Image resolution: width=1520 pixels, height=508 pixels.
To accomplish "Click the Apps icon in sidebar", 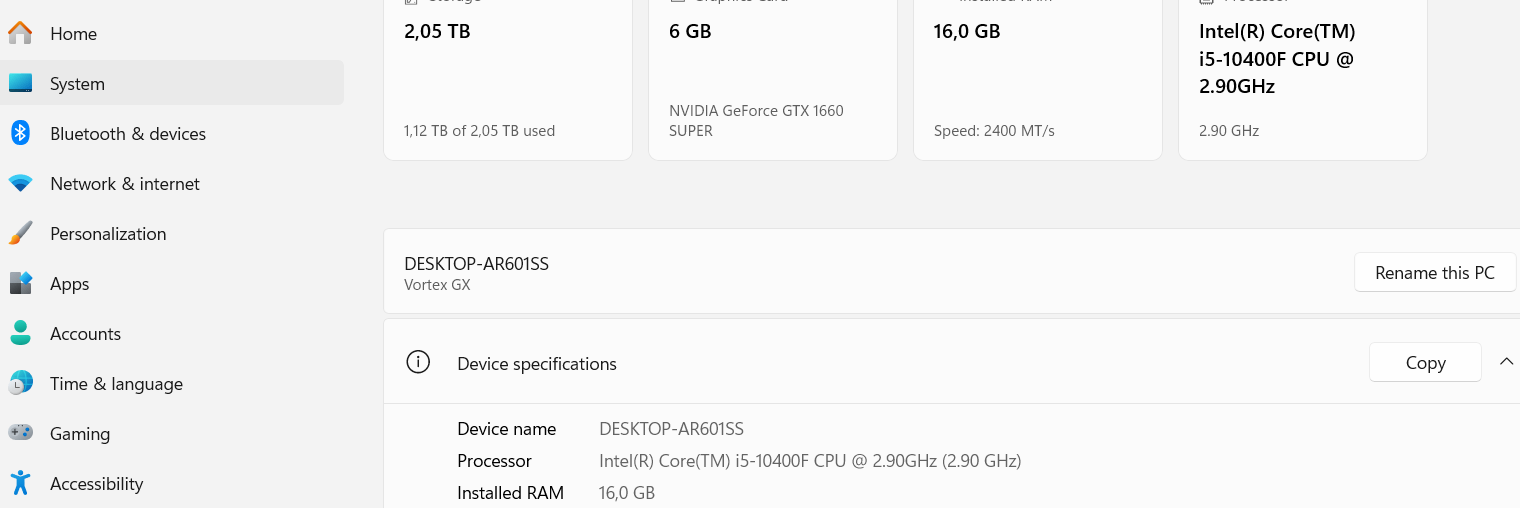I will (x=20, y=284).
